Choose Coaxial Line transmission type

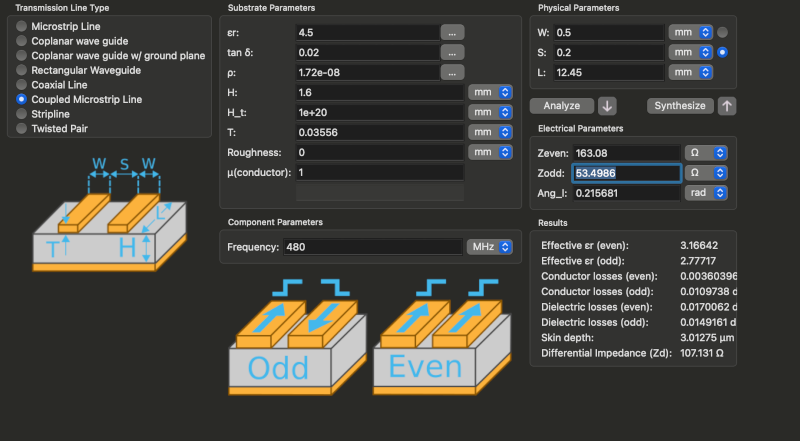click(x=21, y=85)
